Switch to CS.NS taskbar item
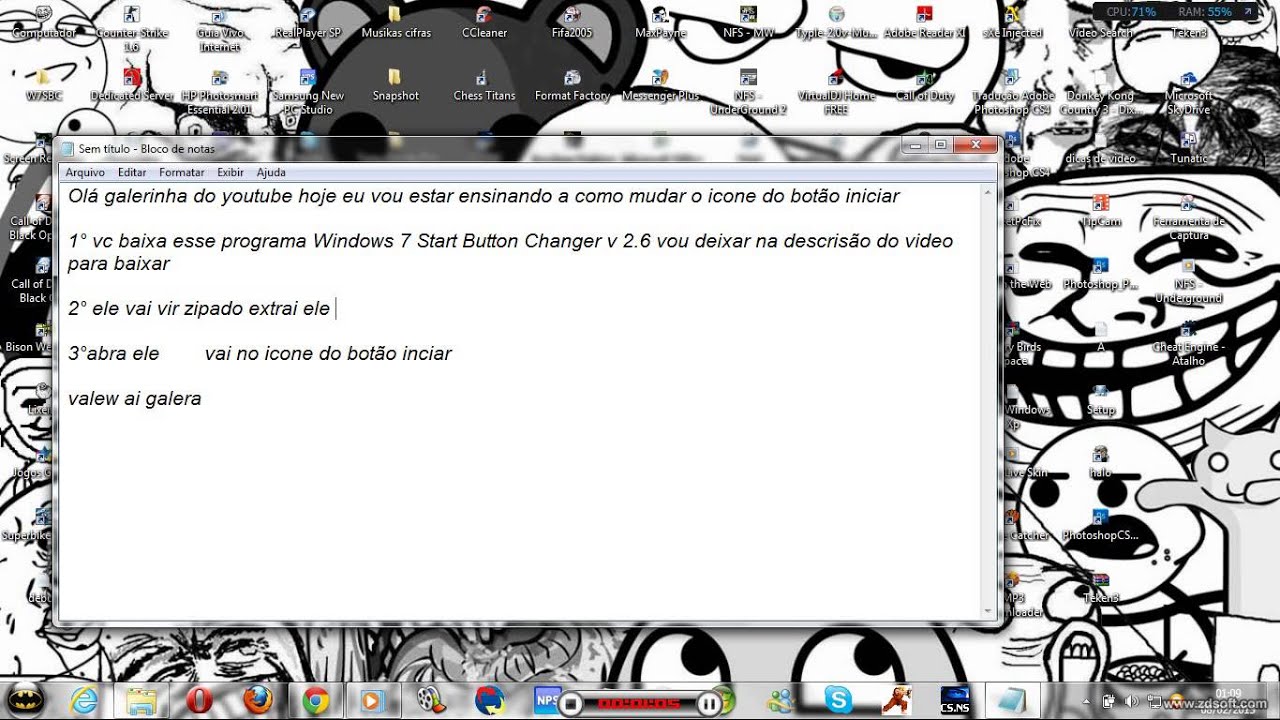The height and width of the screenshot is (720, 1280). [955, 701]
